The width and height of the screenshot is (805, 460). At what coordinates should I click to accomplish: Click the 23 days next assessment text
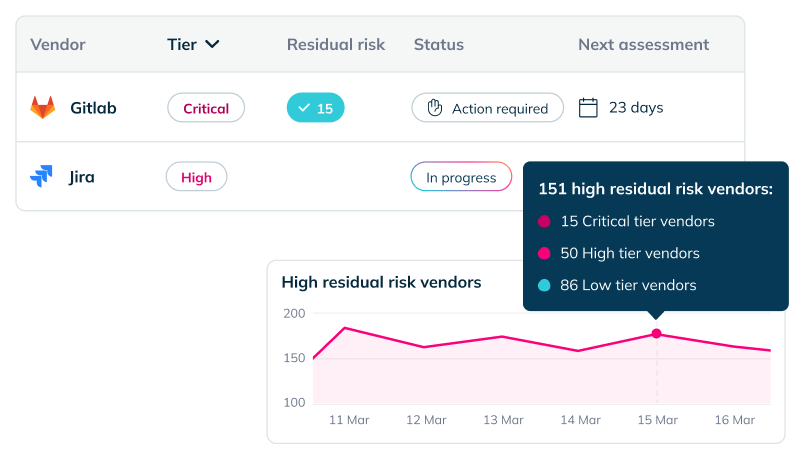636,108
